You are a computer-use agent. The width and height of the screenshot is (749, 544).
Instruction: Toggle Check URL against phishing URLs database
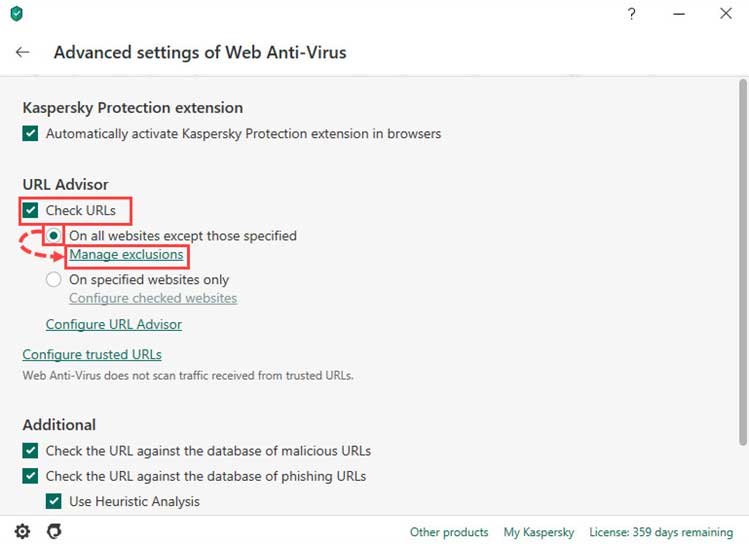tap(30, 476)
